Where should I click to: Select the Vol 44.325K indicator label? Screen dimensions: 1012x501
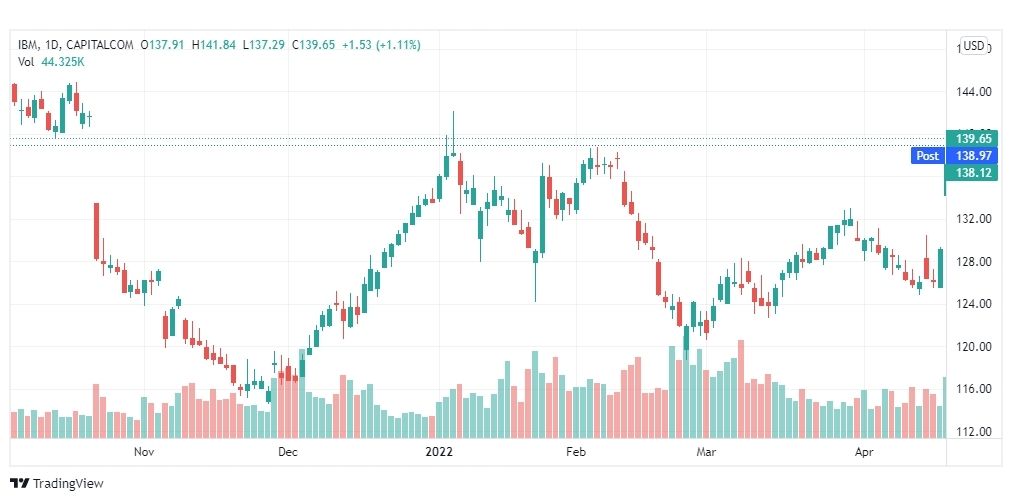(x=52, y=62)
